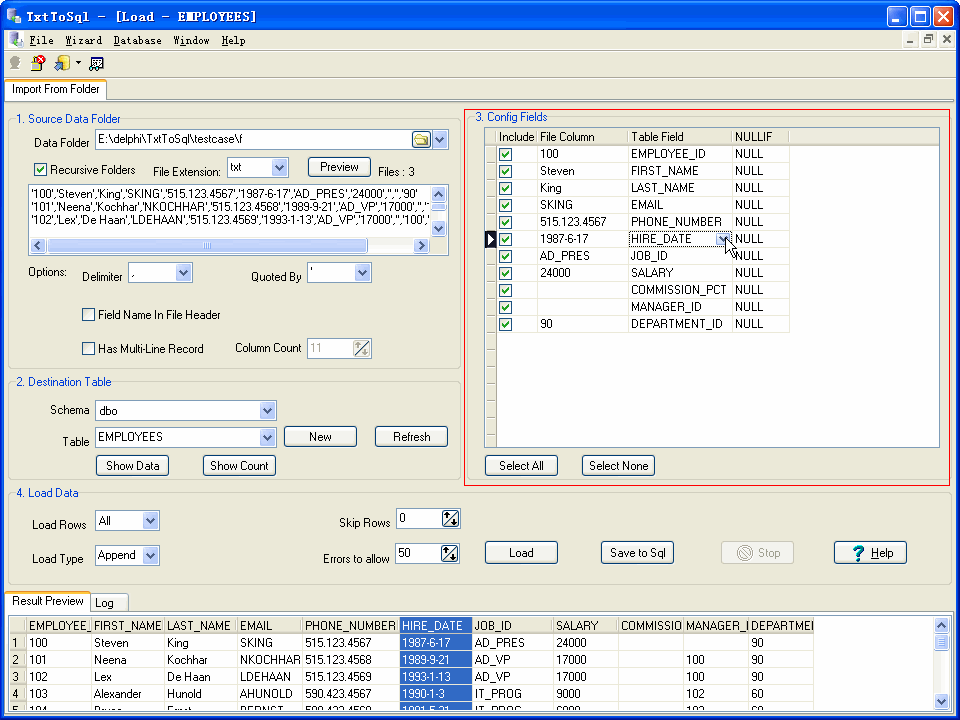Click the Hunold cell in Result Preview
Viewport: 960px width, 720px height.
[201, 694]
